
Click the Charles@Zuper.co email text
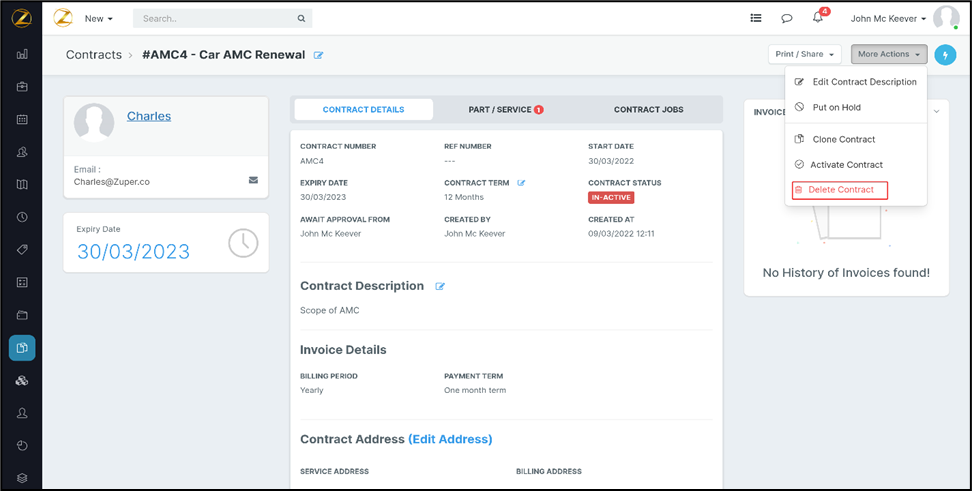[112, 182]
